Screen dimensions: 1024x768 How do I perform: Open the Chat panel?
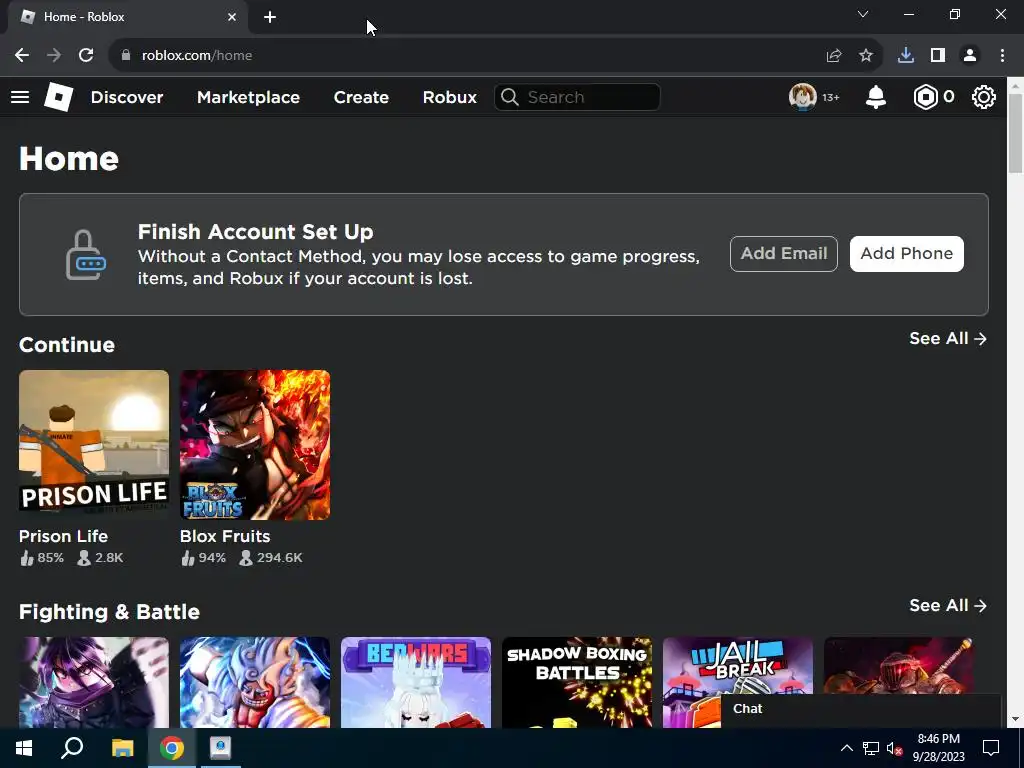coord(861,709)
